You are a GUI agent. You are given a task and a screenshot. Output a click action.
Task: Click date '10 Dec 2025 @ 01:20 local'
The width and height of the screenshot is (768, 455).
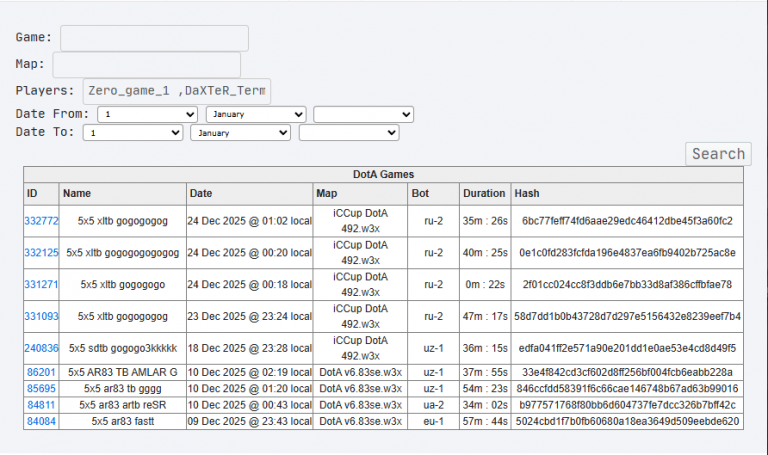(249, 388)
